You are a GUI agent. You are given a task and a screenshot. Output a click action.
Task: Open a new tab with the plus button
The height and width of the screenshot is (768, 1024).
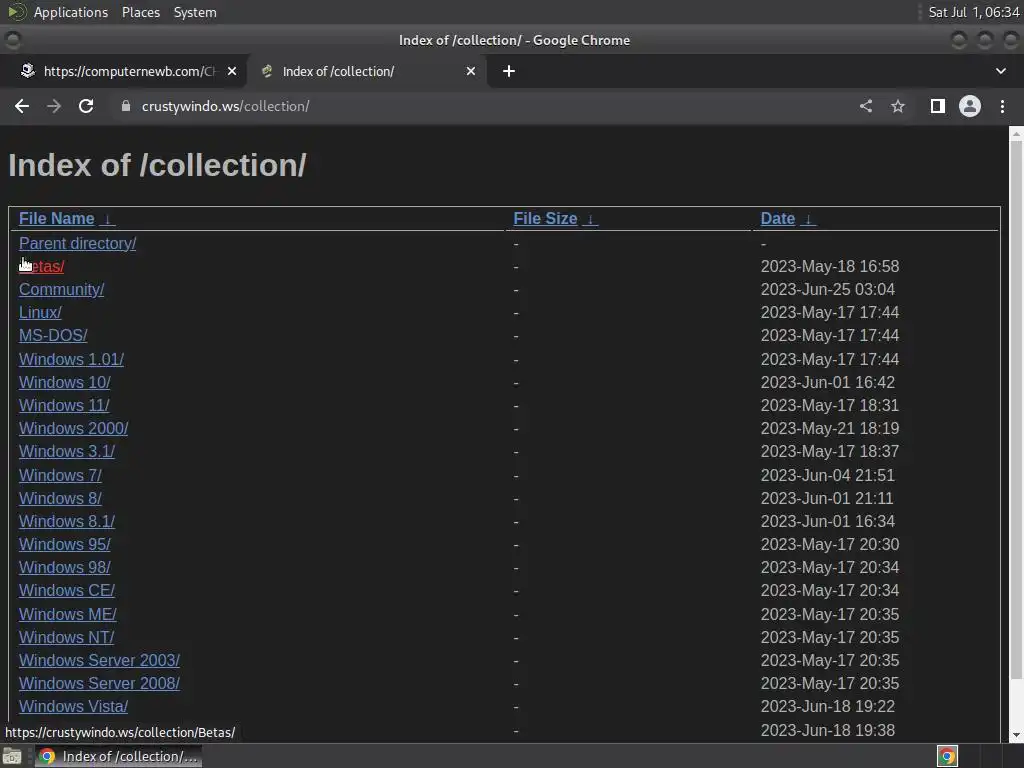(509, 71)
